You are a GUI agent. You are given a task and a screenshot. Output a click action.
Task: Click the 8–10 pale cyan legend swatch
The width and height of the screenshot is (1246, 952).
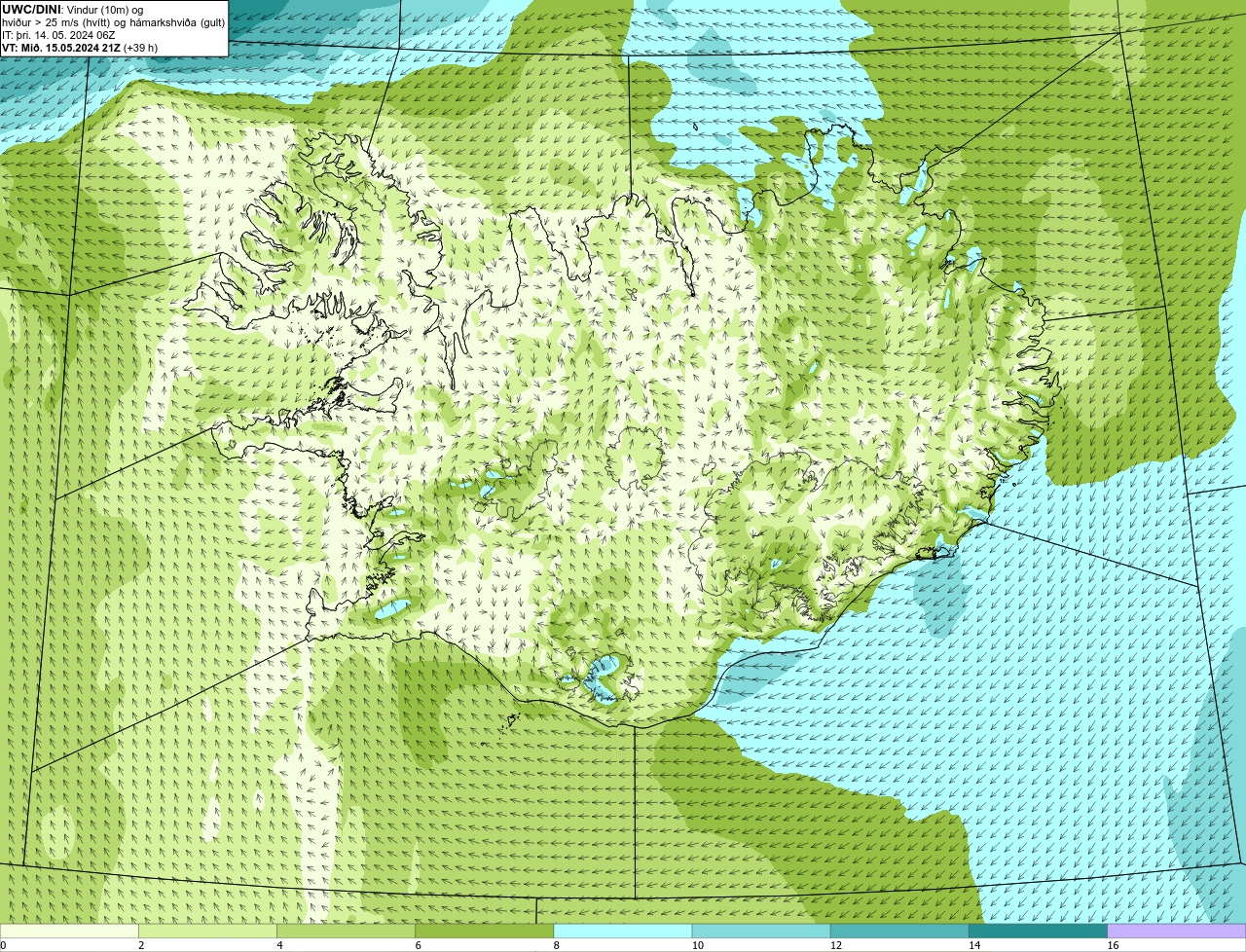tap(623, 931)
